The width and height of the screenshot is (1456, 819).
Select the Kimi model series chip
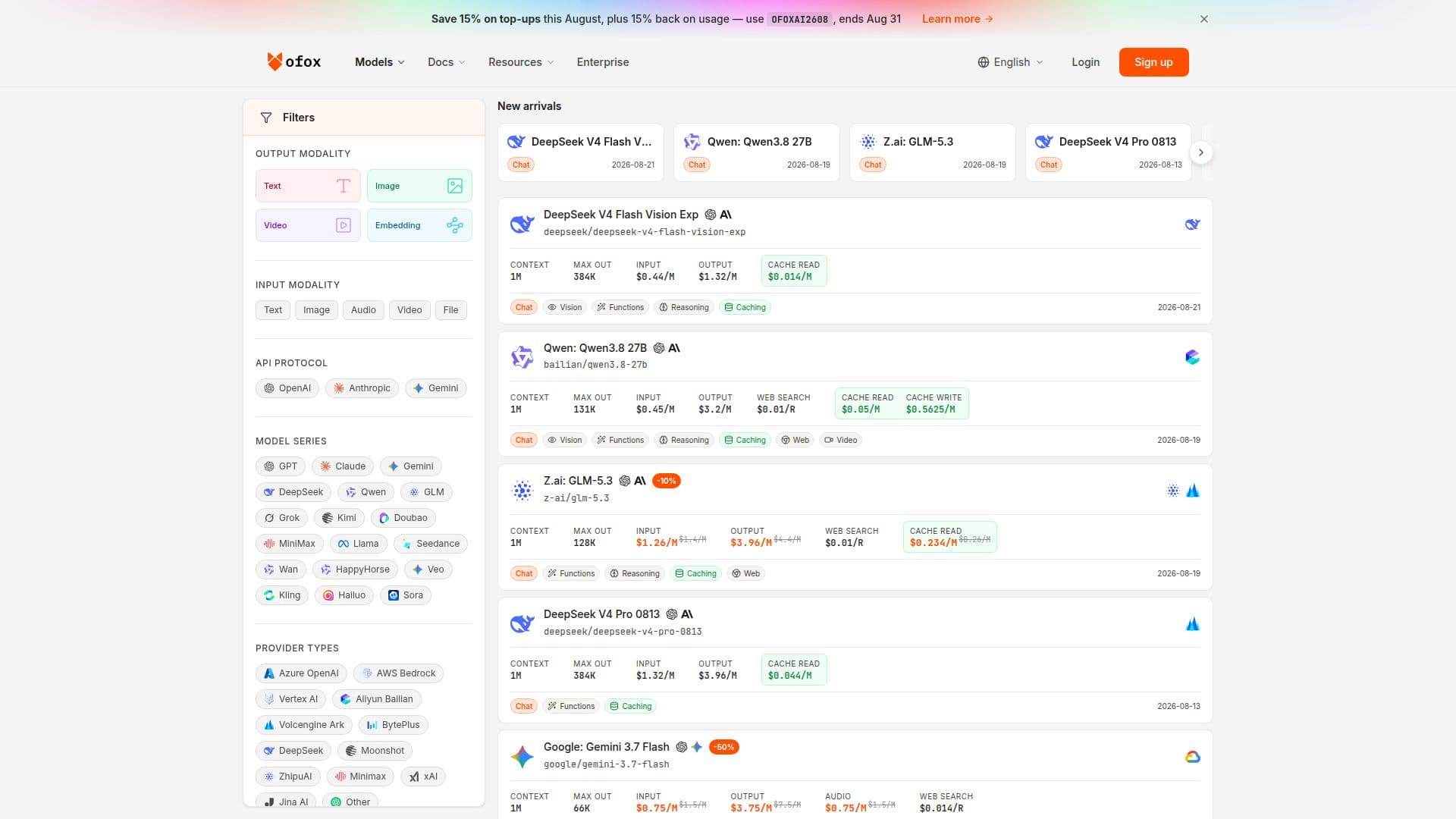(339, 518)
